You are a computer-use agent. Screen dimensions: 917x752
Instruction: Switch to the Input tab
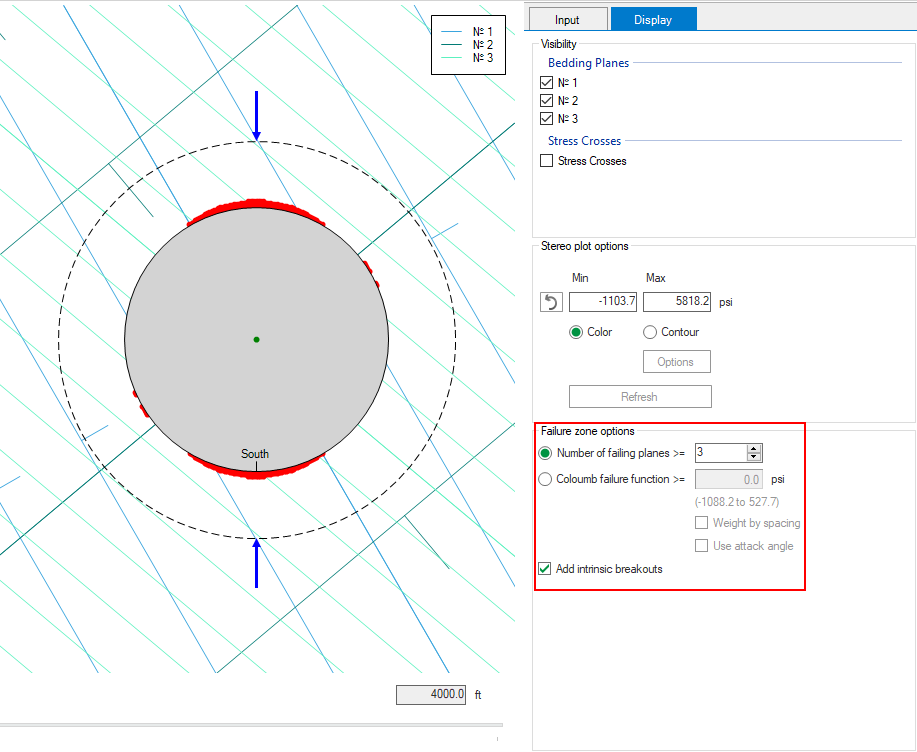click(567, 19)
